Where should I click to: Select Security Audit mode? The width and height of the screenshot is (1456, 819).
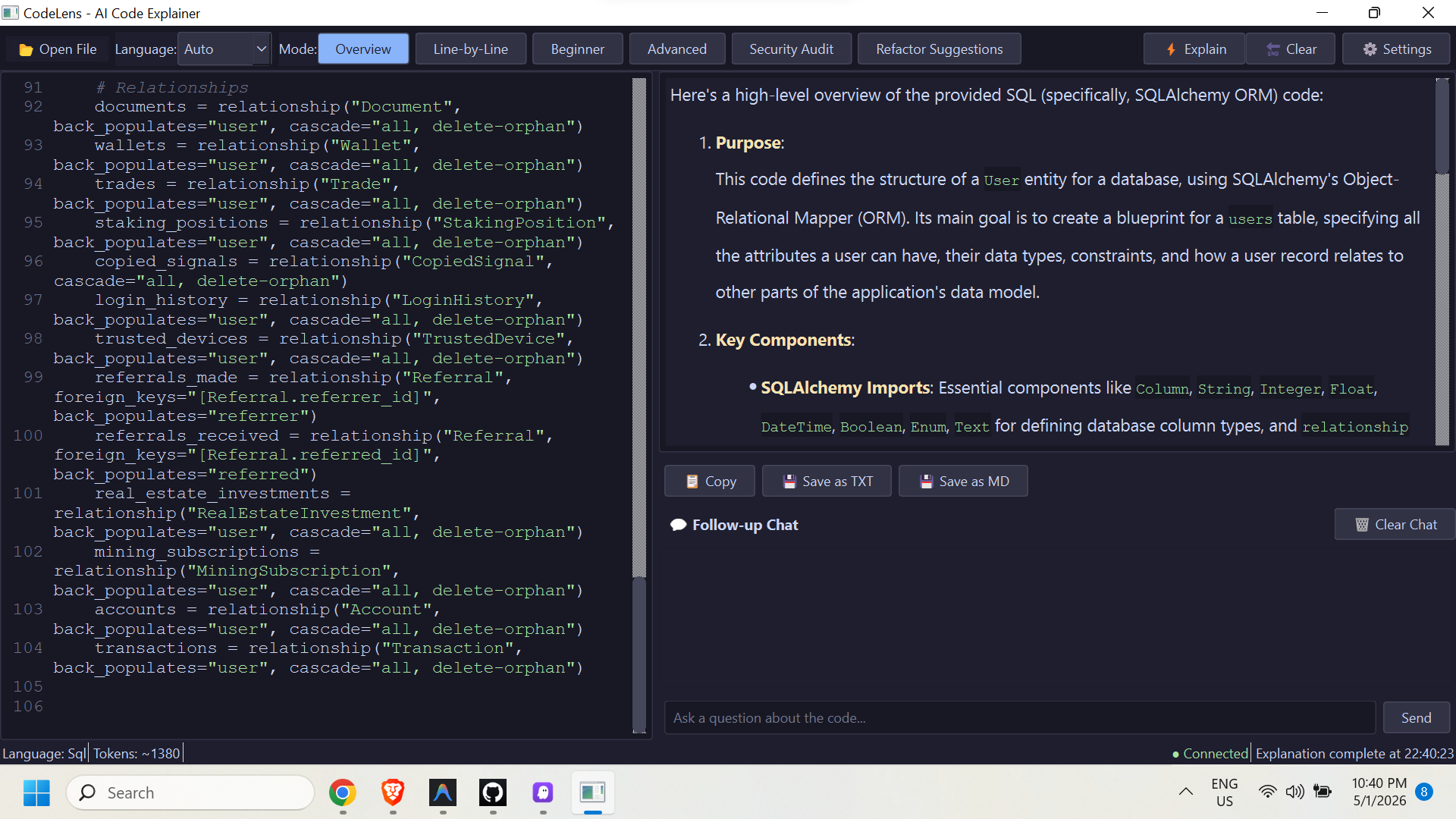(792, 49)
